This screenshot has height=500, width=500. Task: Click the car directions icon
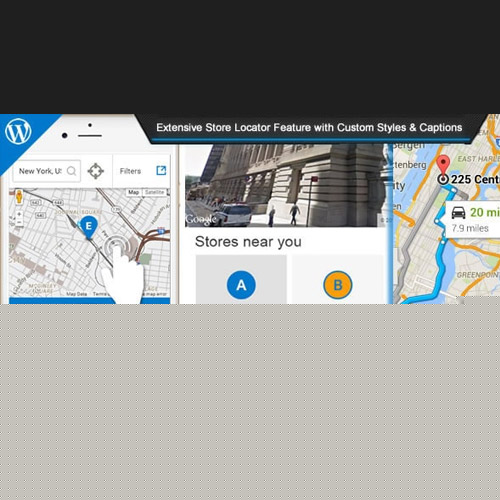(458, 212)
